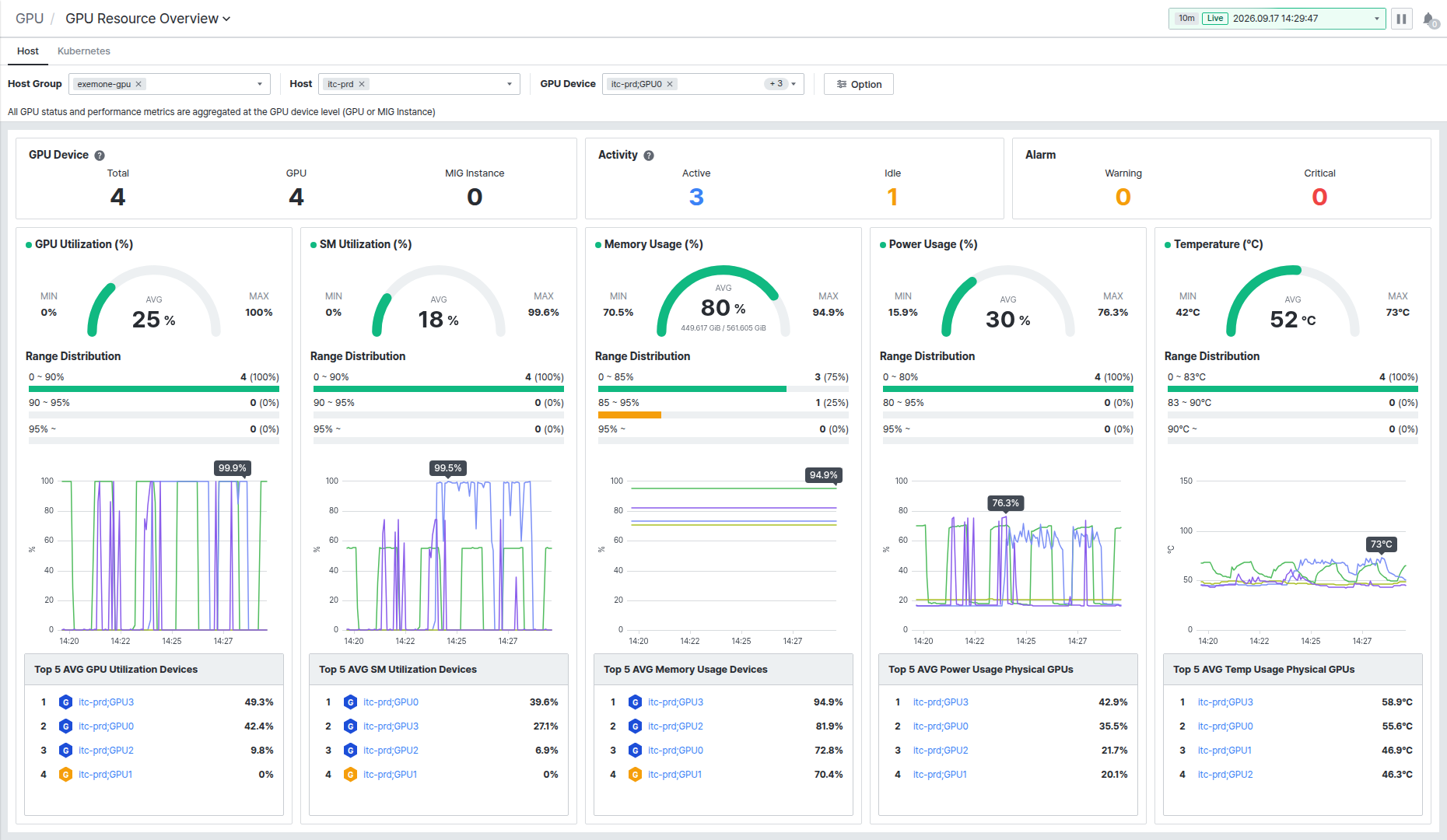Click GPU3 hexagon icon in Memory Usage list
This screenshot has height=840, width=1447.
636,702
